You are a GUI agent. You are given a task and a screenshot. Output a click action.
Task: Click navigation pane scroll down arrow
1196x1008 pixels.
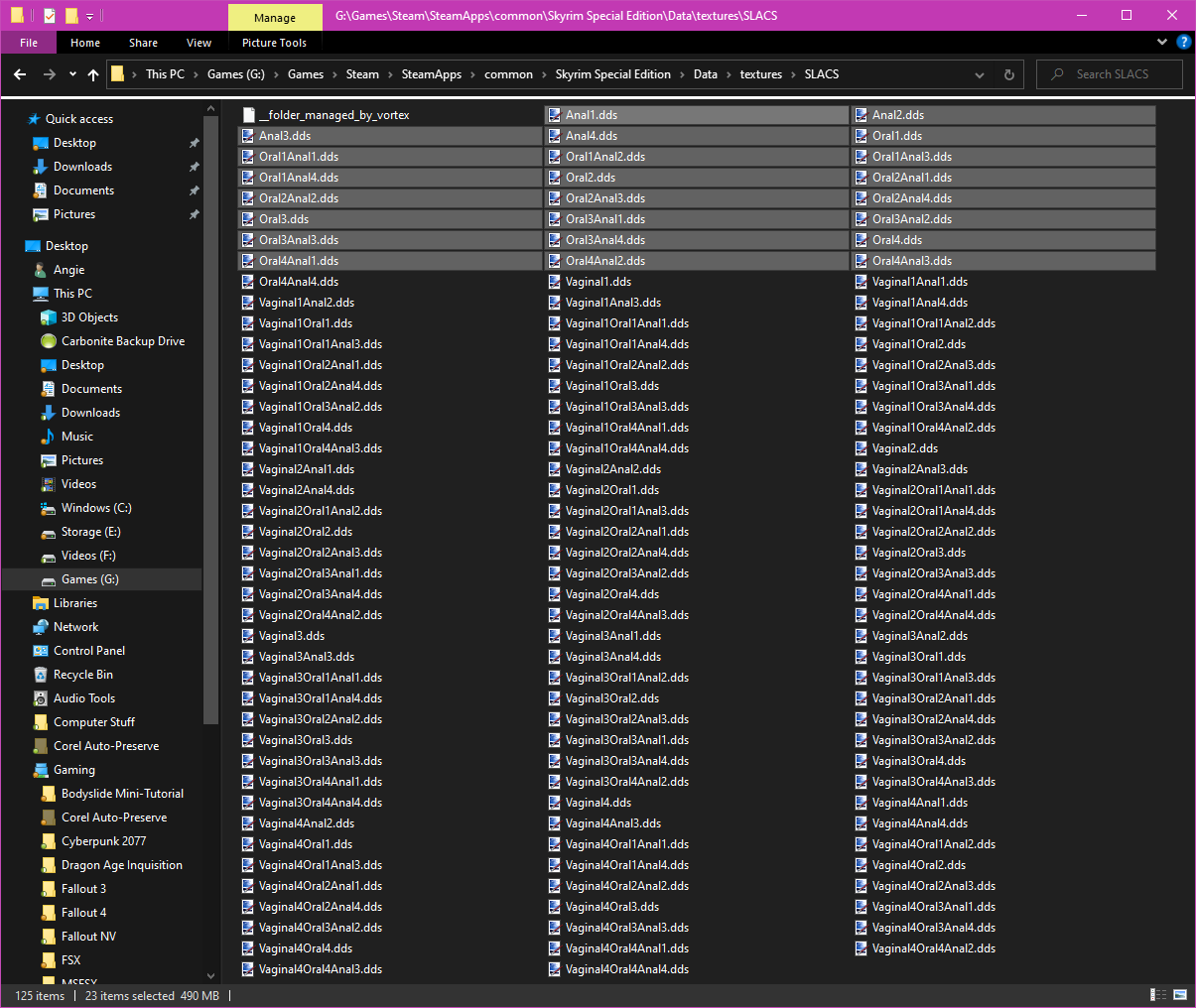click(210, 976)
